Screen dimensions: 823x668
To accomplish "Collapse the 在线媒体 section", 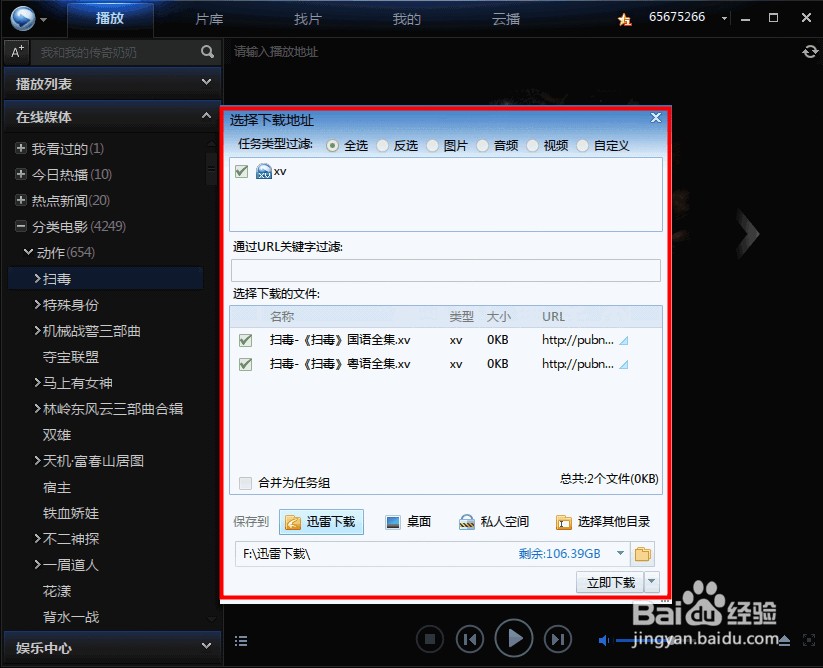I will (206, 115).
